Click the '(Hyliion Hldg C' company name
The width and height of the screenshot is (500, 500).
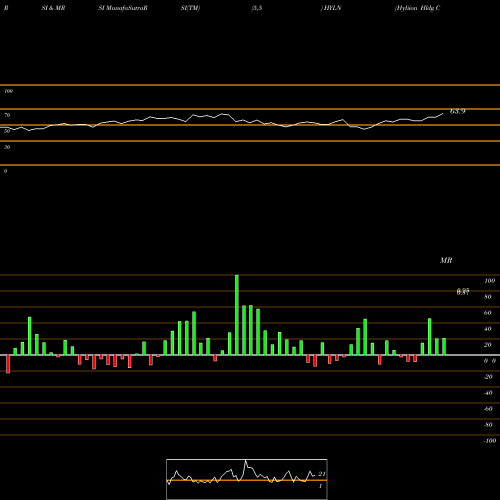418,8
